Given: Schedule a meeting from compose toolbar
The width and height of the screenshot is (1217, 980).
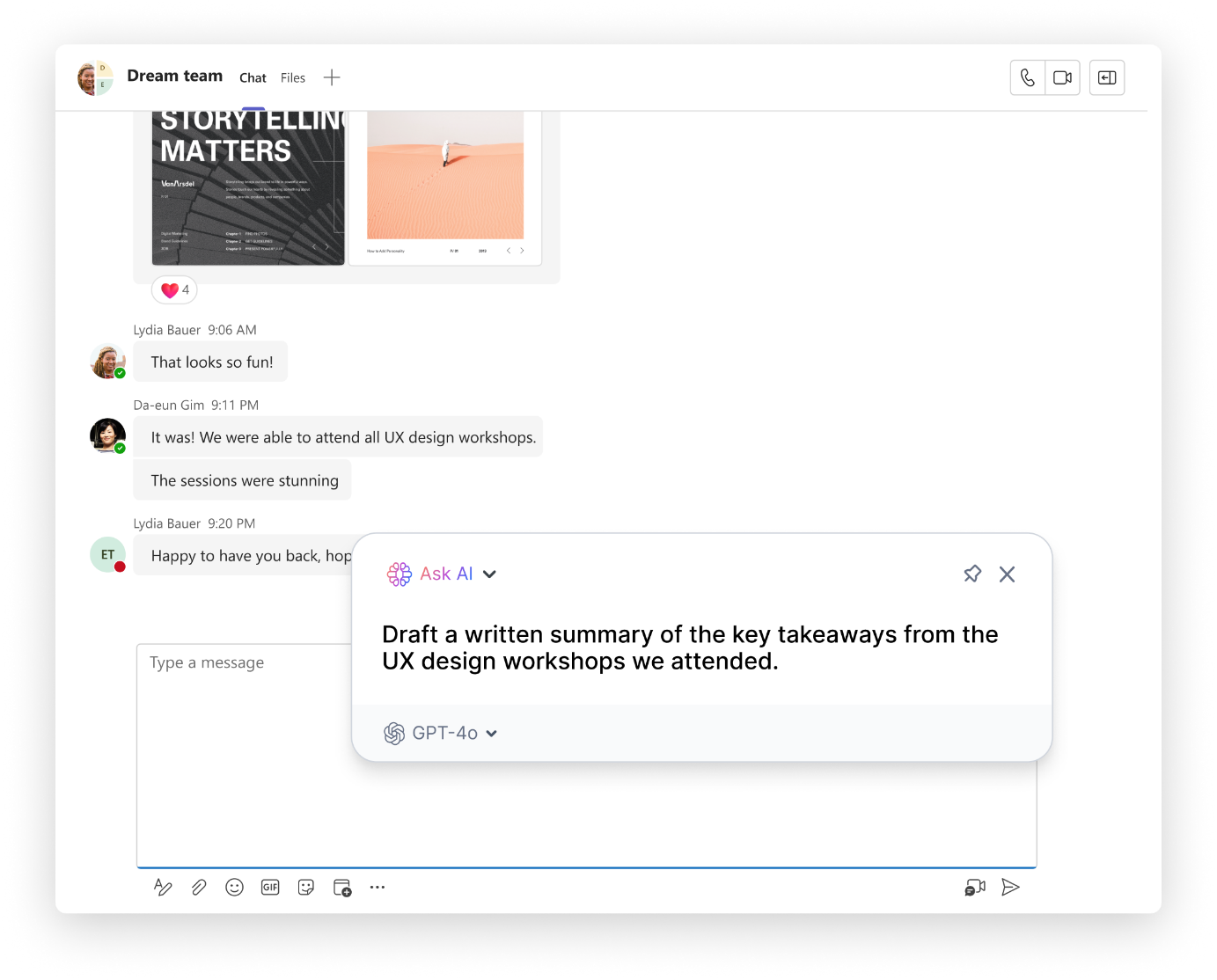Looking at the screenshot, I should (342, 887).
